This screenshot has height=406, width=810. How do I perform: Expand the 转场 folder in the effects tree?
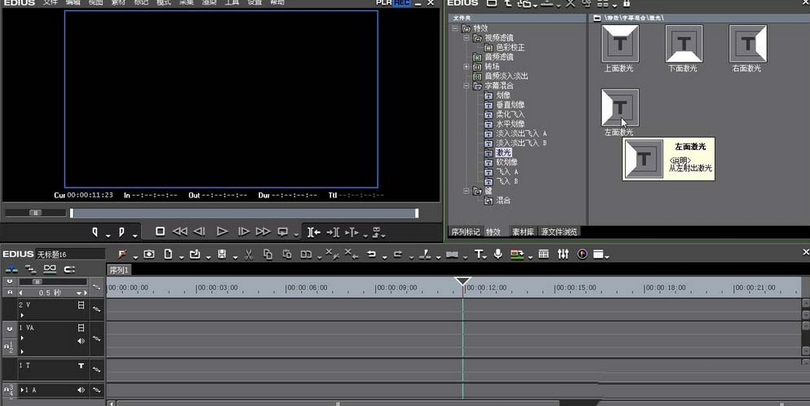click(x=465, y=66)
